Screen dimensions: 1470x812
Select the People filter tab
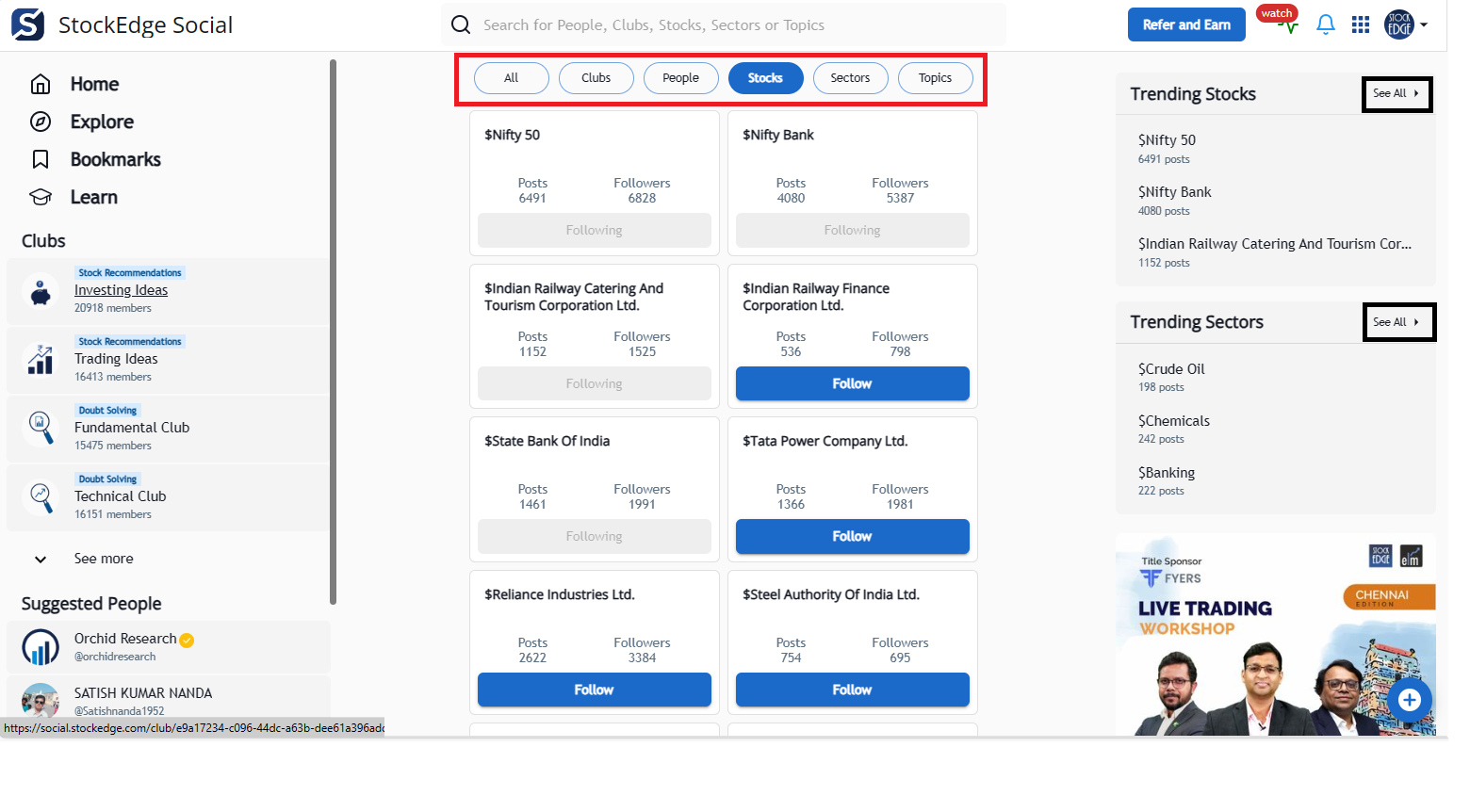(x=680, y=78)
